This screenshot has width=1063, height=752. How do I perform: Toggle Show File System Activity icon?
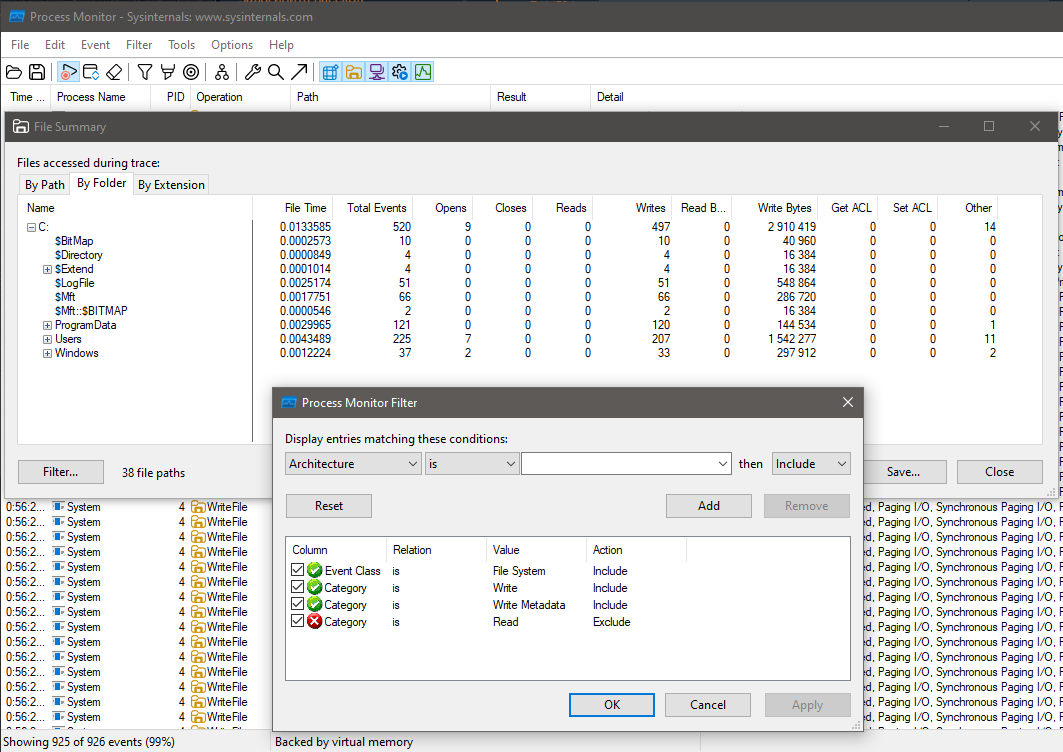(x=353, y=72)
